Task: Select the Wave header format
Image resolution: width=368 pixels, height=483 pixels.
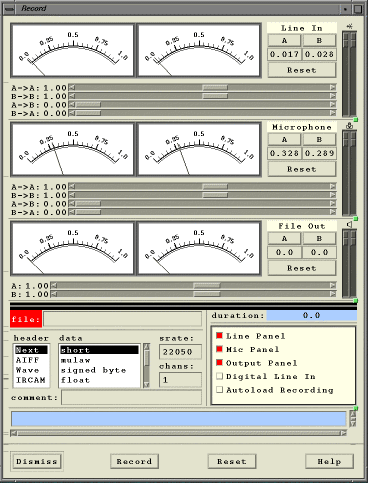Action: [31, 370]
